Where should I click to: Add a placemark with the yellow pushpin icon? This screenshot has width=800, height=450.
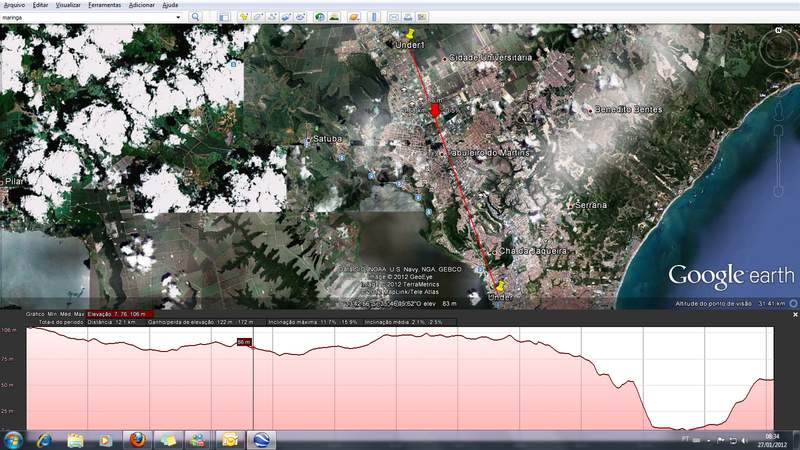coord(244,17)
